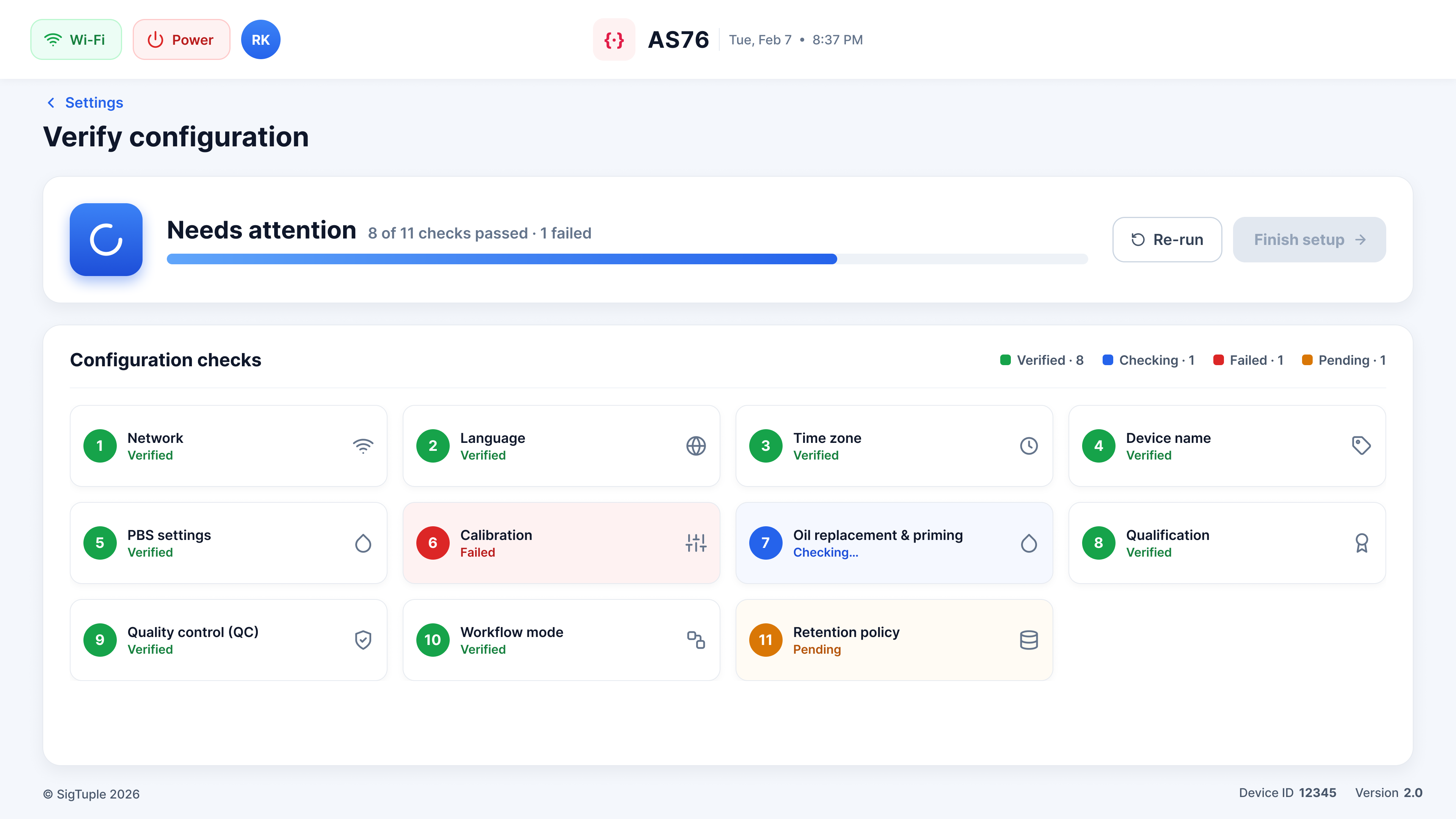Click the workflow icon on Workflow mode card
Image resolution: width=1456 pixels, height=819 pixels.
[696, 640]
